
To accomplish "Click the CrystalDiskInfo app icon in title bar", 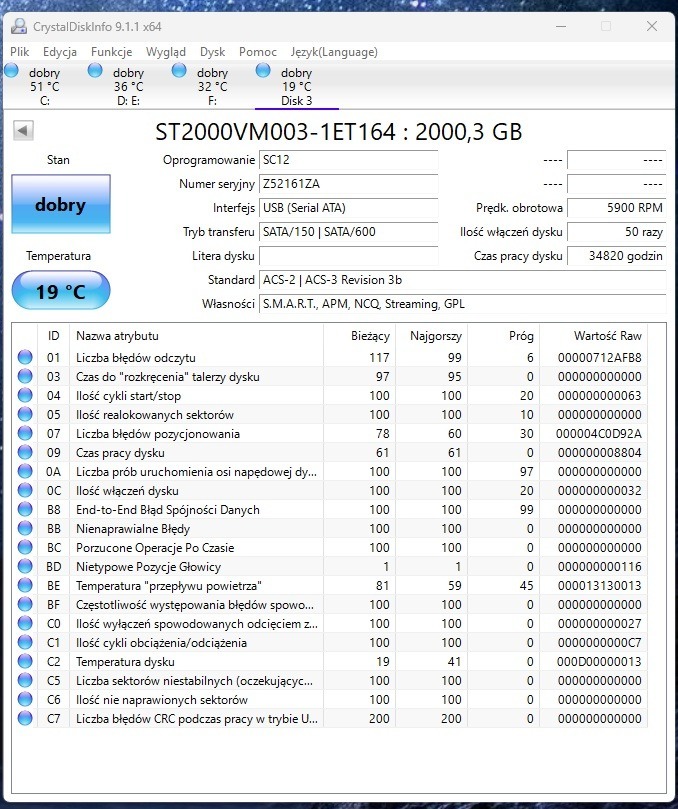I will click(20, 26).
